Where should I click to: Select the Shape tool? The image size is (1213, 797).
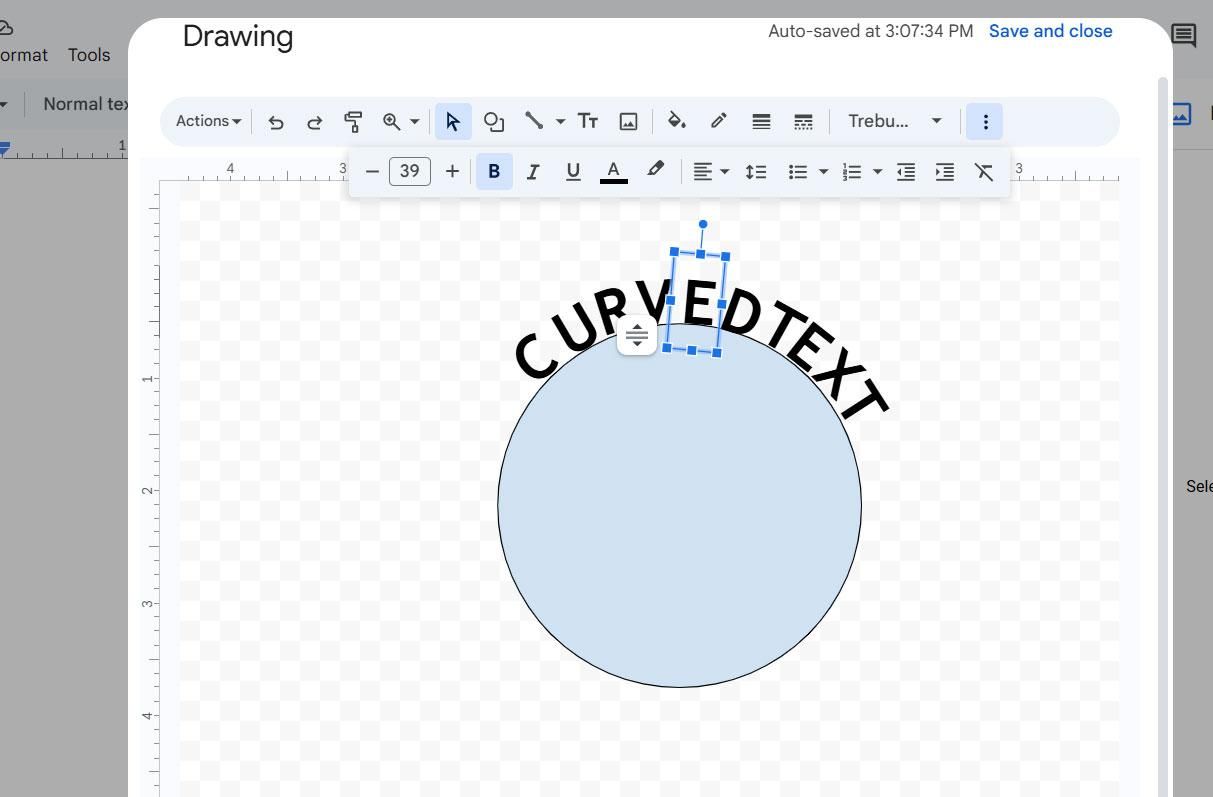click(494, 121)
